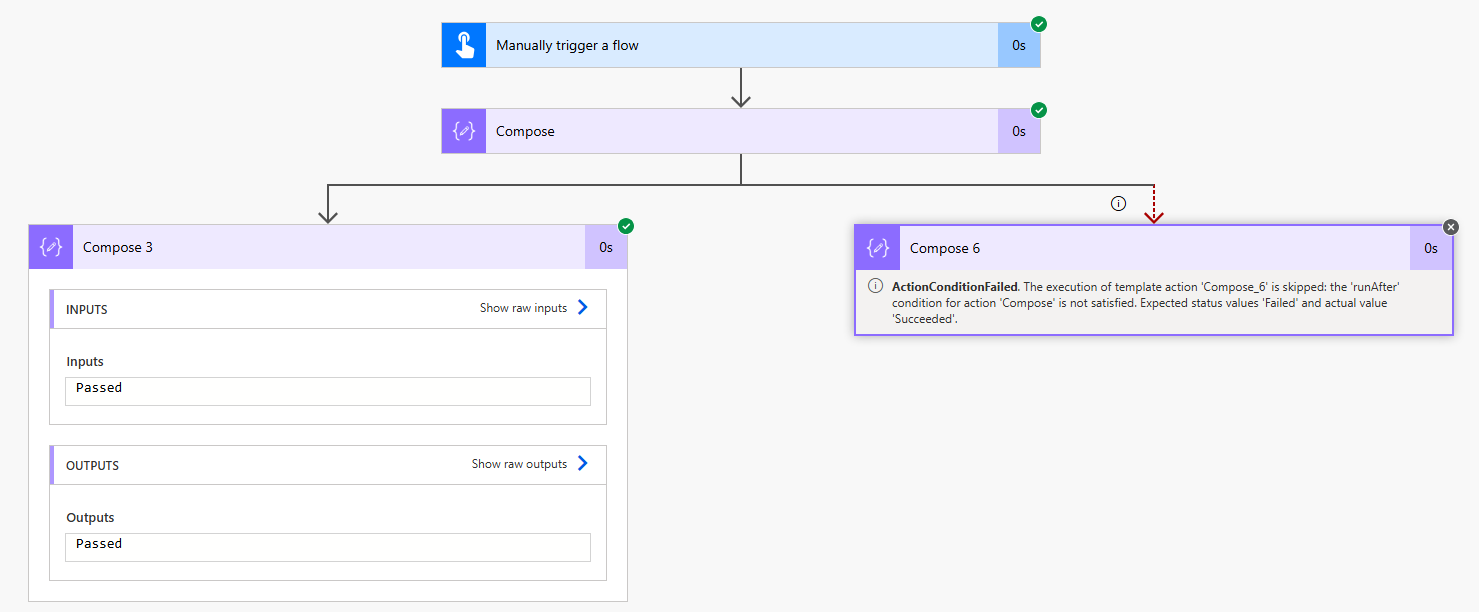This screenshot has width=1479, height=612.
Task: Click the 0s duration on trigger step
Action: pos(1018,45)
